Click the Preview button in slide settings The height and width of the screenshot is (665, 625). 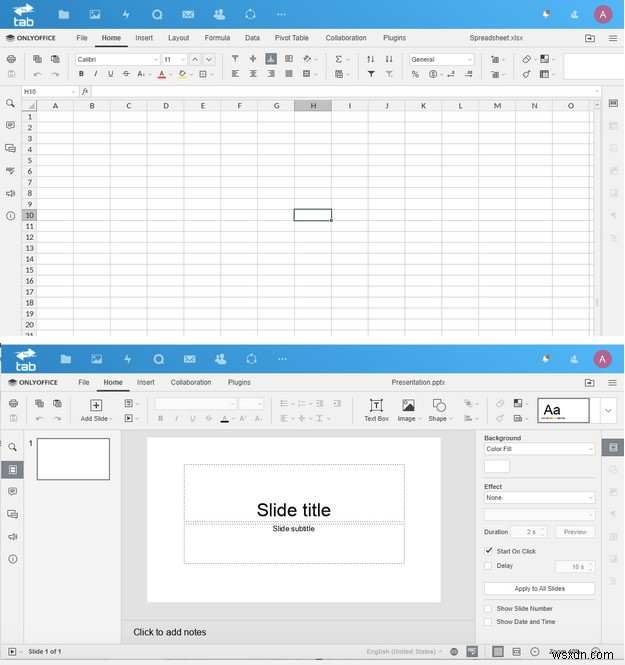[575, 532]
